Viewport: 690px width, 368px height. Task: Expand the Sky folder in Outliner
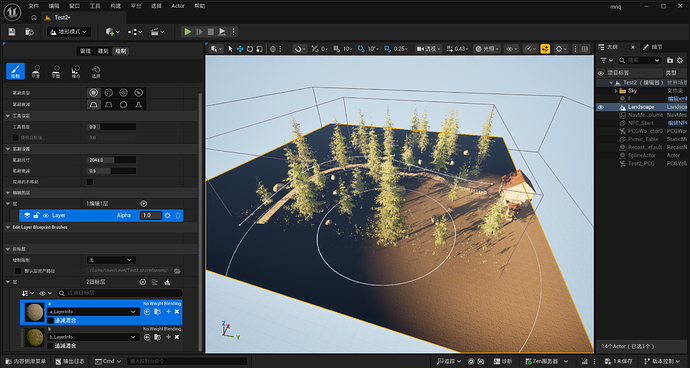616,91
